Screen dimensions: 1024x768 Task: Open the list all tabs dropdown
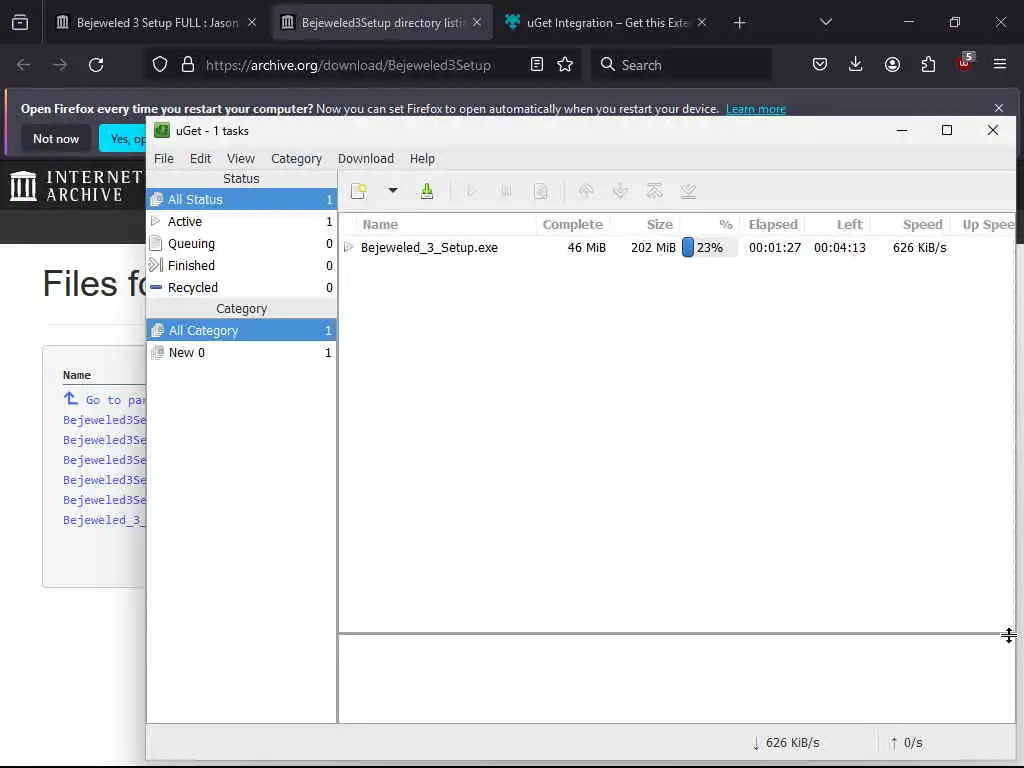point(826,22)
